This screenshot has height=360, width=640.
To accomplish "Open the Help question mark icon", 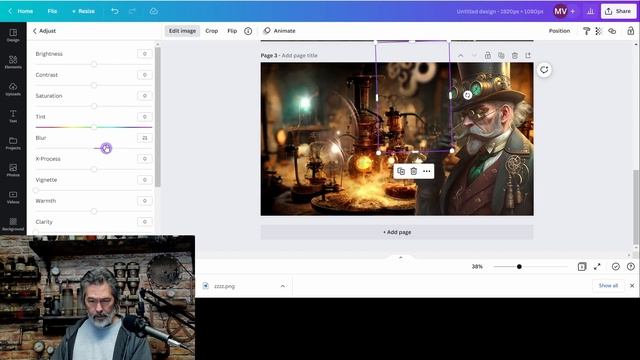I will 631,267.
